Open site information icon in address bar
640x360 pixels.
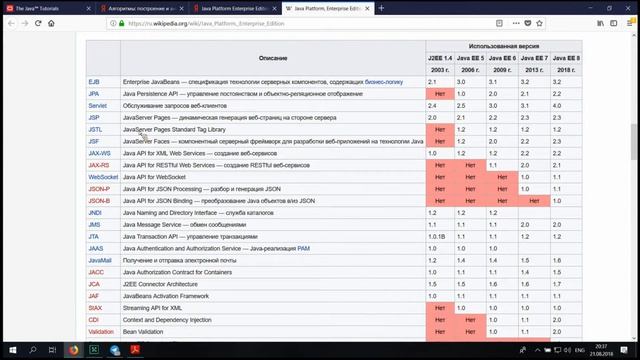[113, 23]
